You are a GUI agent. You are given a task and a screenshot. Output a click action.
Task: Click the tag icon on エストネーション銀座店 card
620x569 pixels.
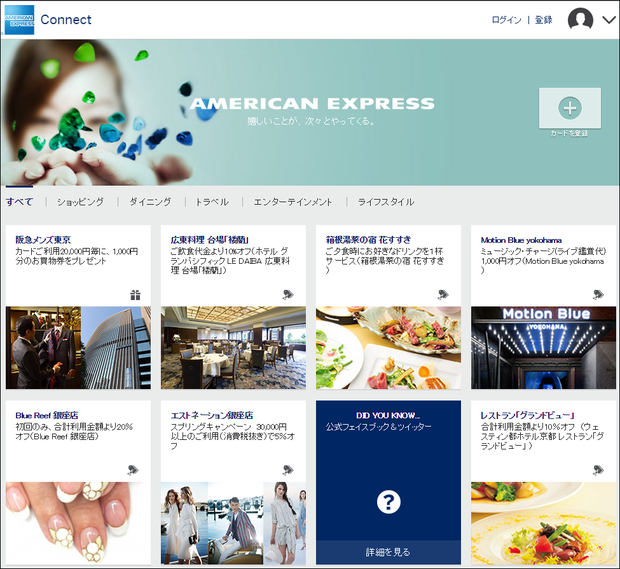[x=288, y=470]
